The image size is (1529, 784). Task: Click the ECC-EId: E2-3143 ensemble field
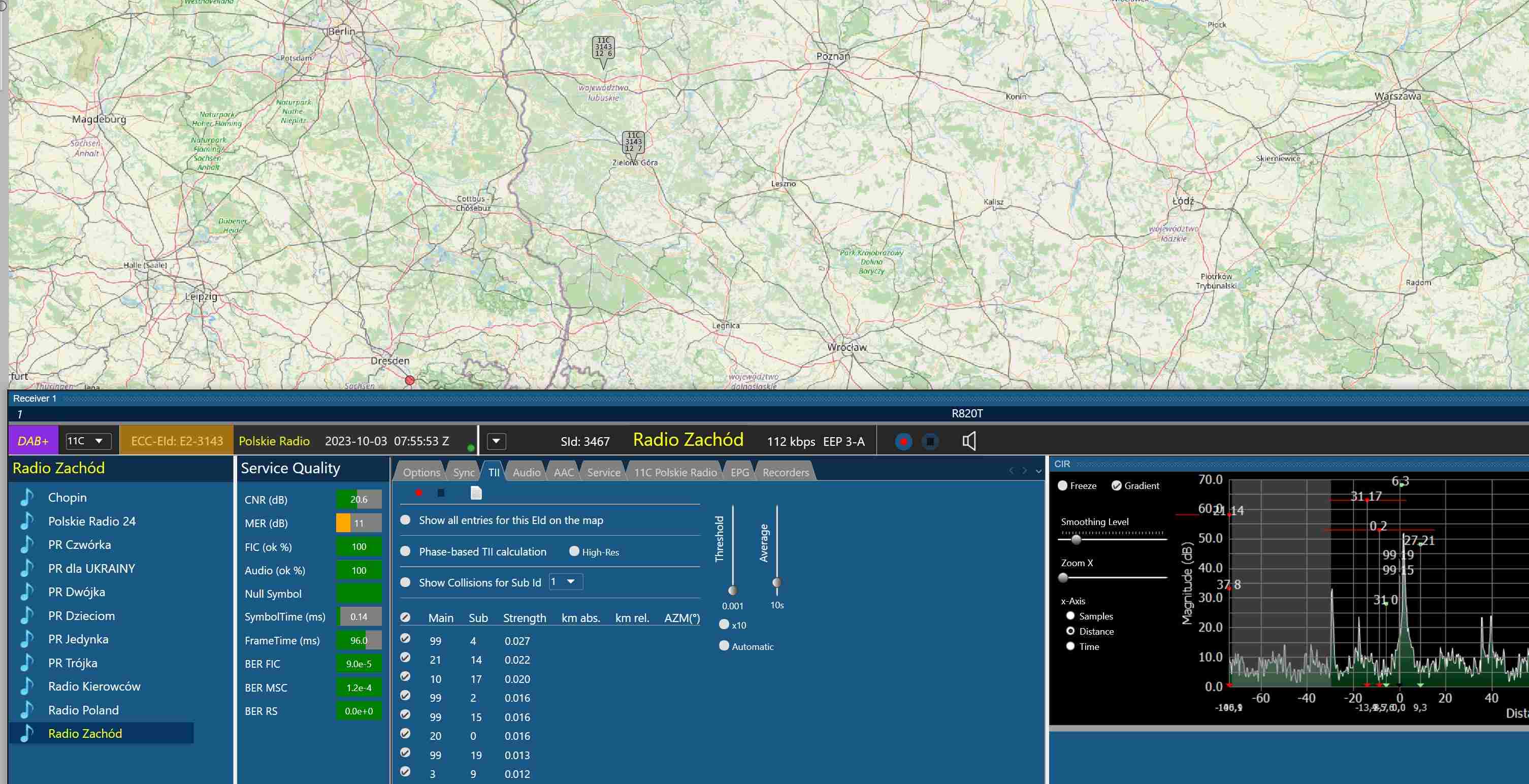coord(177,441)
